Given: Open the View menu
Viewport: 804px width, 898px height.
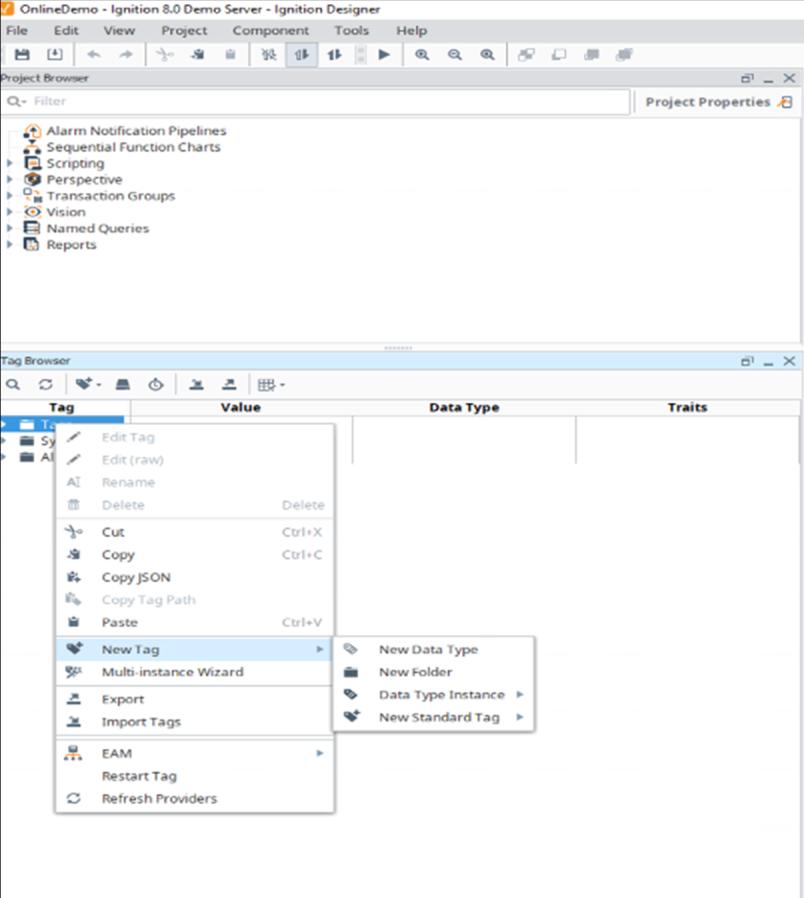Looking at the screenshot, I should coord(119,30).
